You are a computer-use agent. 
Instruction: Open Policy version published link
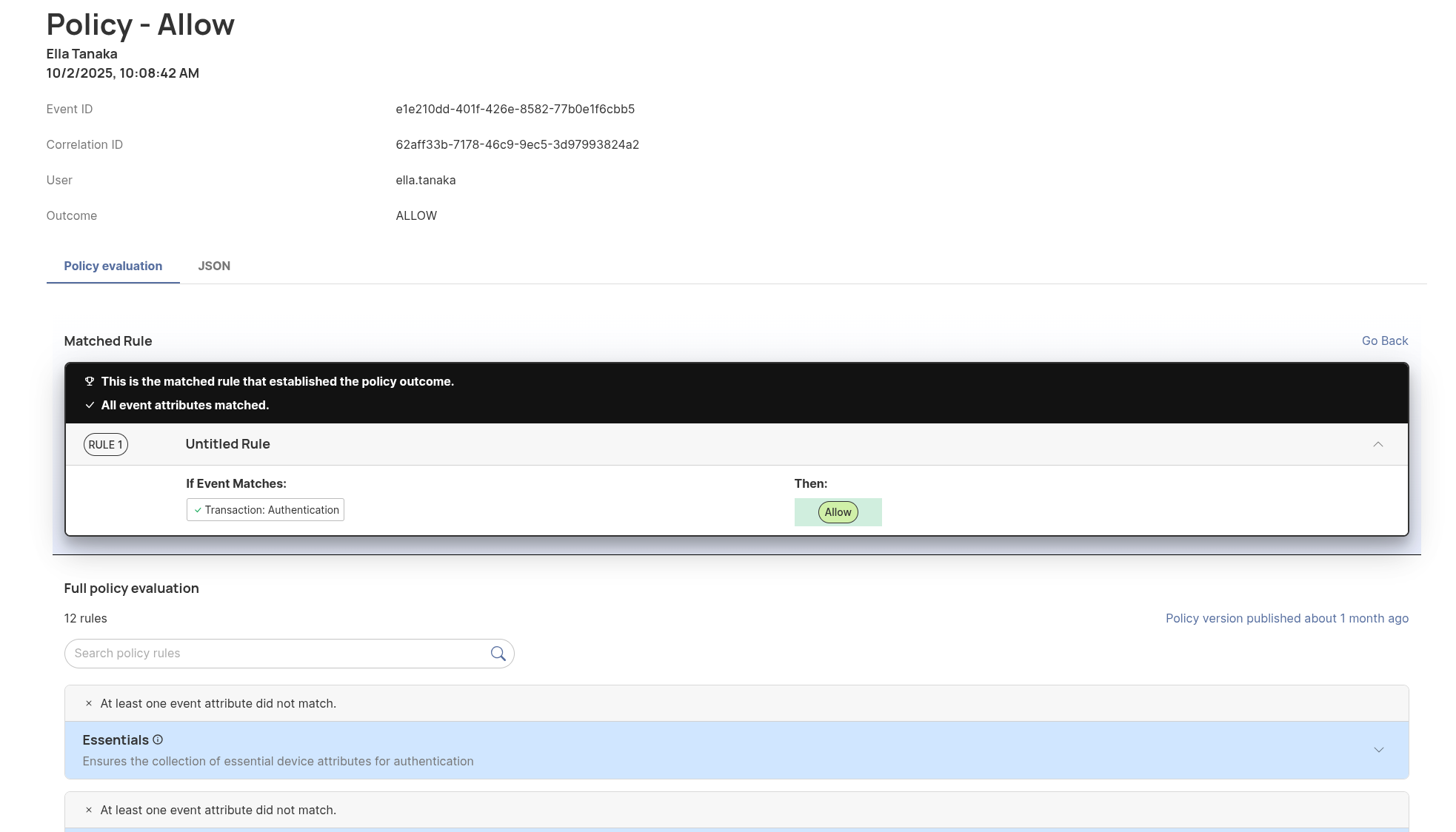(x=1286, y=618)
